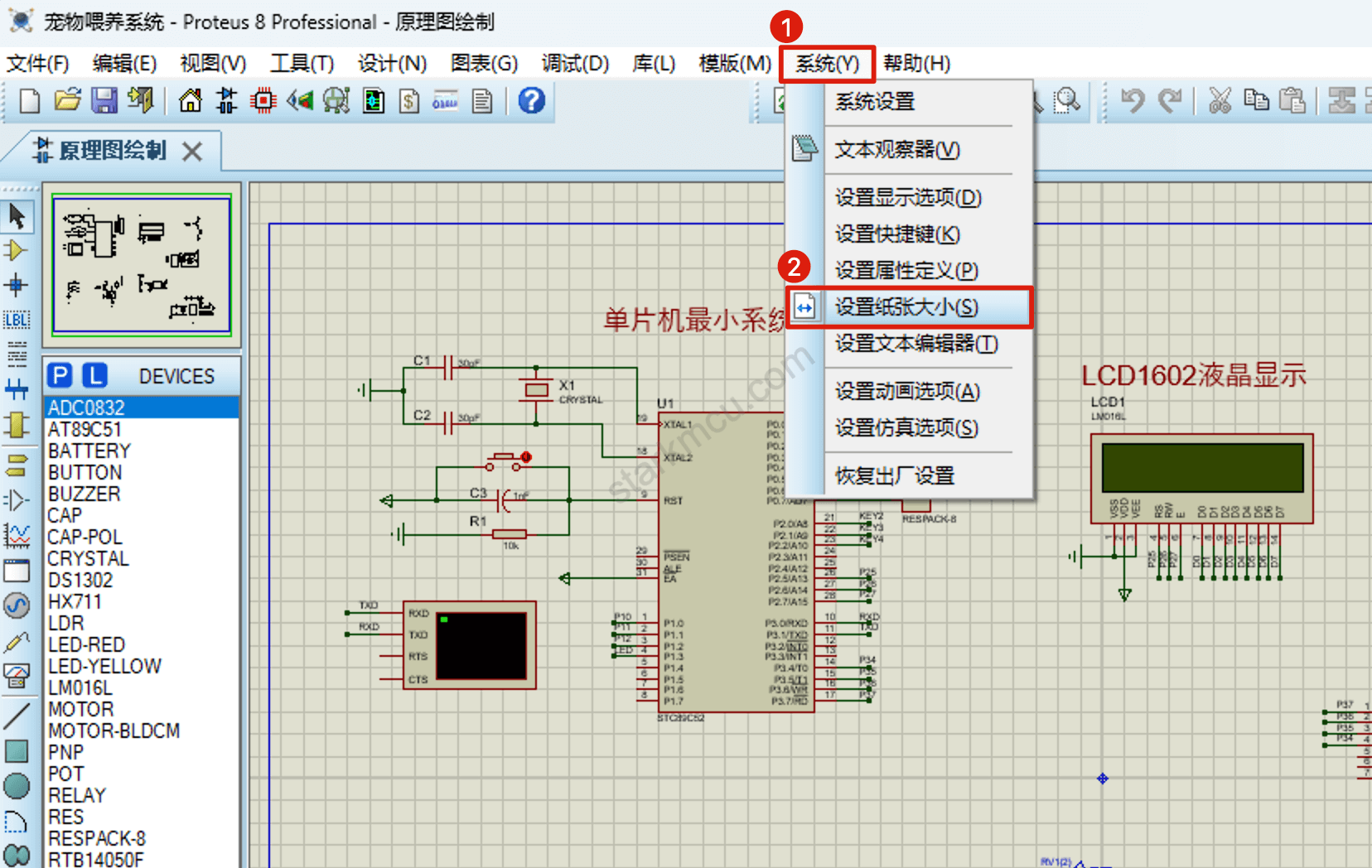1372x868 pixels.
Task: Select the Virtual Instruments meter tool
Action: [17, 677]
